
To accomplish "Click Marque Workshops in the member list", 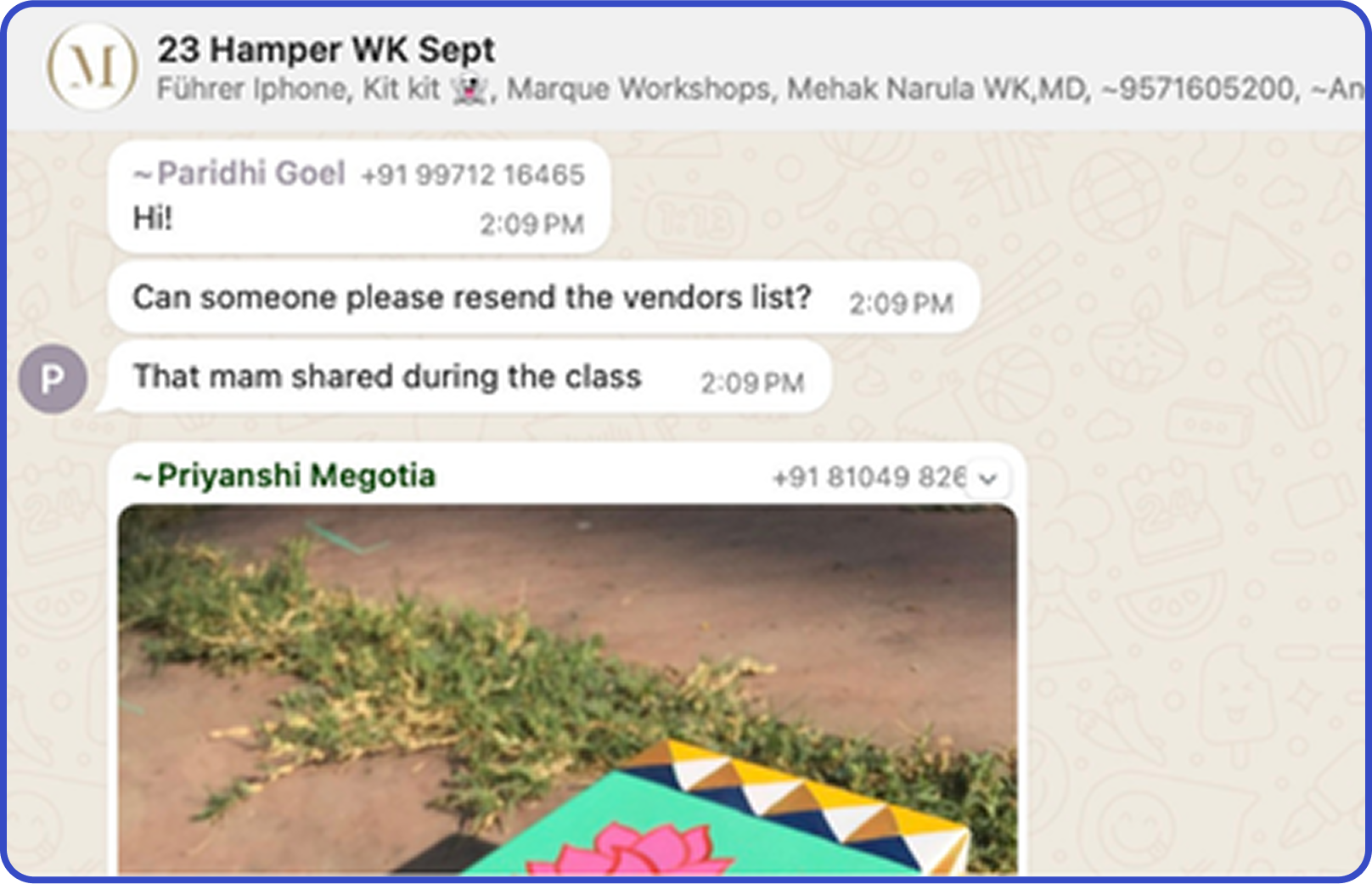I will click(x=639, y=89).
